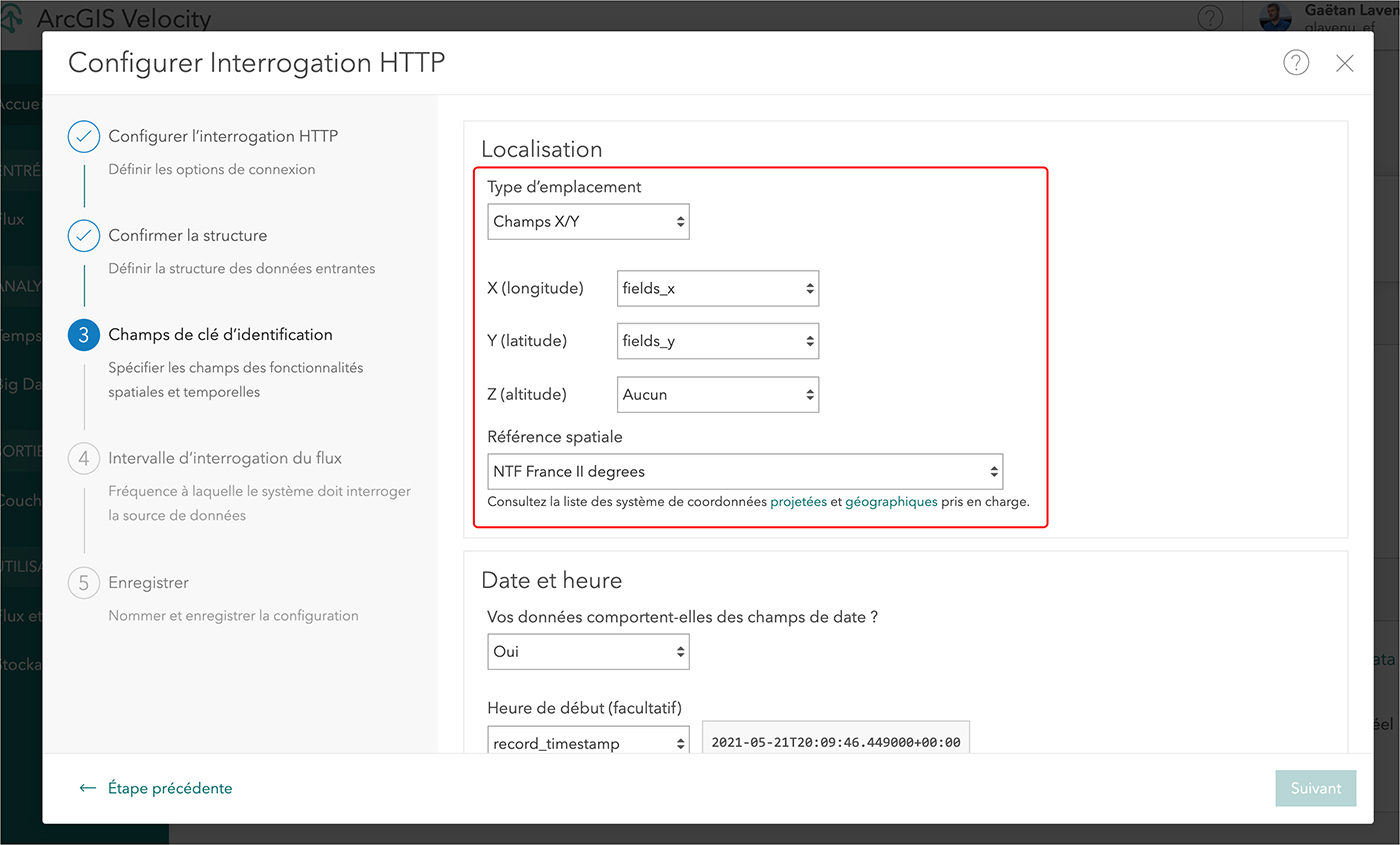This screenshot has height=845, width=1400.
Task: Click the step 3 numbered circle
Action: (84, 335)
